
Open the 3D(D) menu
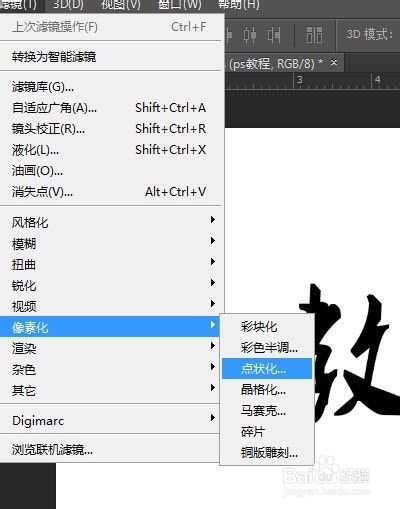click(68, 4)
